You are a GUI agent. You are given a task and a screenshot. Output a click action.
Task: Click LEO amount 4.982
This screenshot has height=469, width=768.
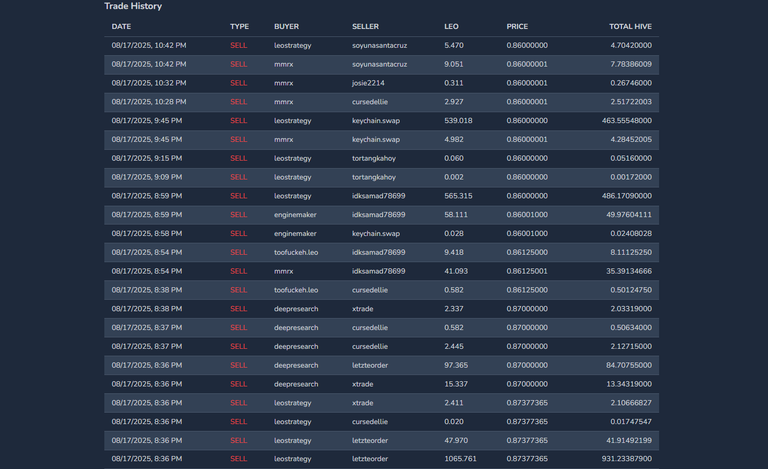(454, 140)
